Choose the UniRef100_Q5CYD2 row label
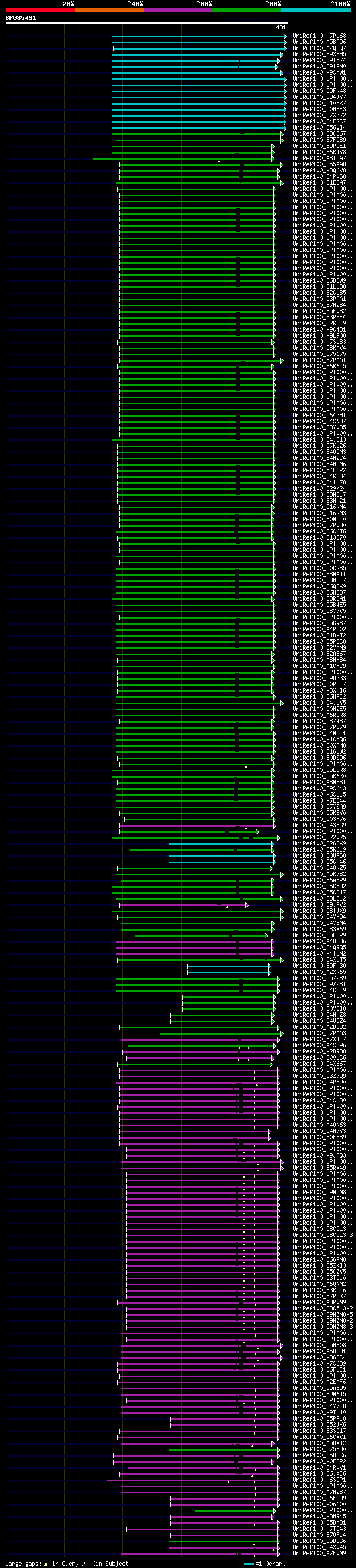The image size is (356, 1568). 319,886
